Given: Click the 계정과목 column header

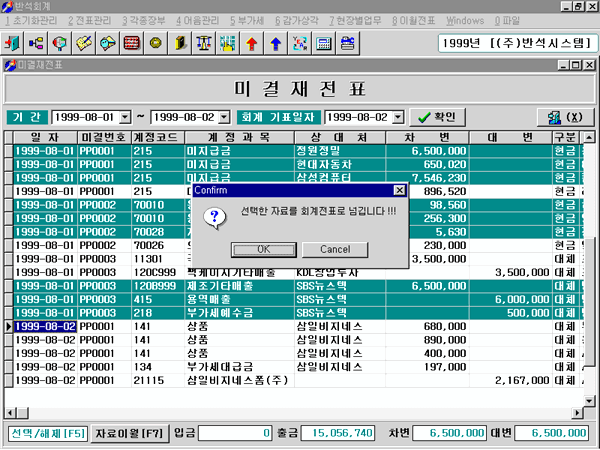Looking at the screenshot, I should 239,137.
